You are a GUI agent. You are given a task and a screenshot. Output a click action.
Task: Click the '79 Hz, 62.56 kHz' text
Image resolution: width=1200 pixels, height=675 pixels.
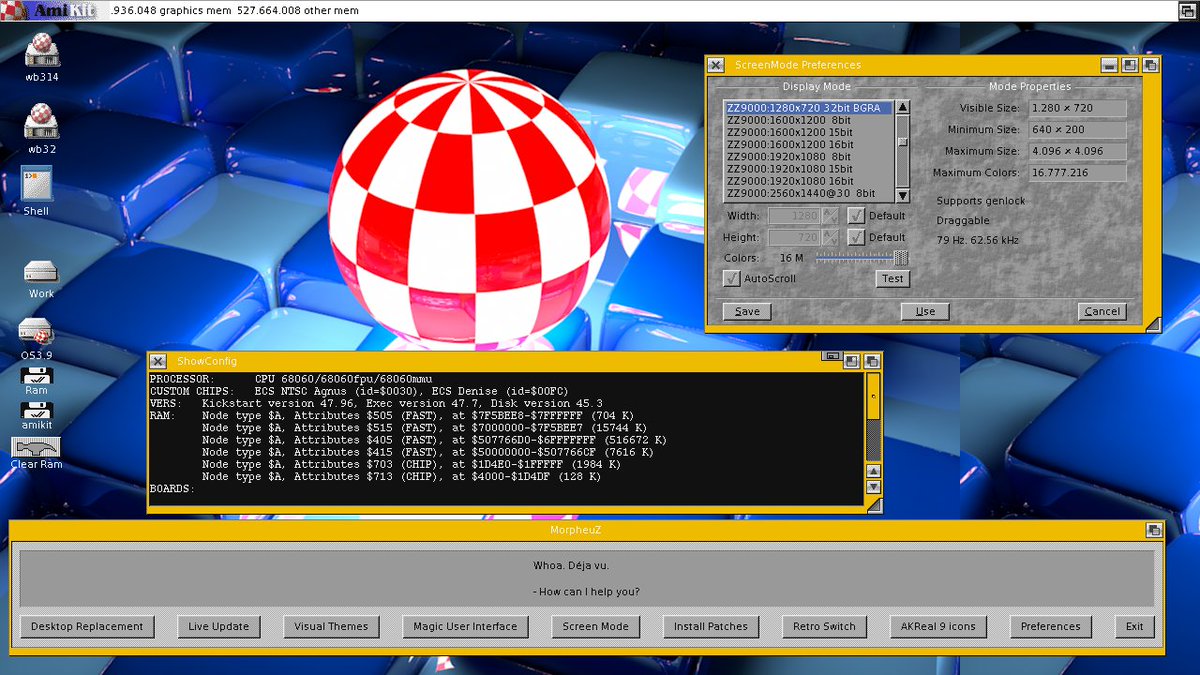point(977,240)
